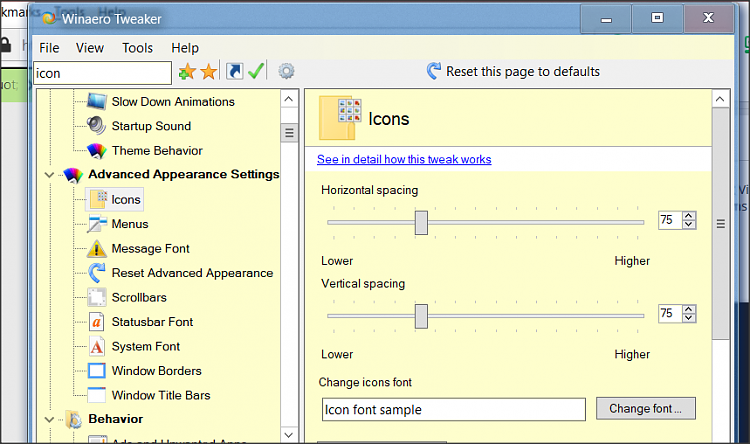Viewport: 750px width, 444px height.
Task: Collapse the Advanced Appearance Settings group
Action: click(49, 175)
